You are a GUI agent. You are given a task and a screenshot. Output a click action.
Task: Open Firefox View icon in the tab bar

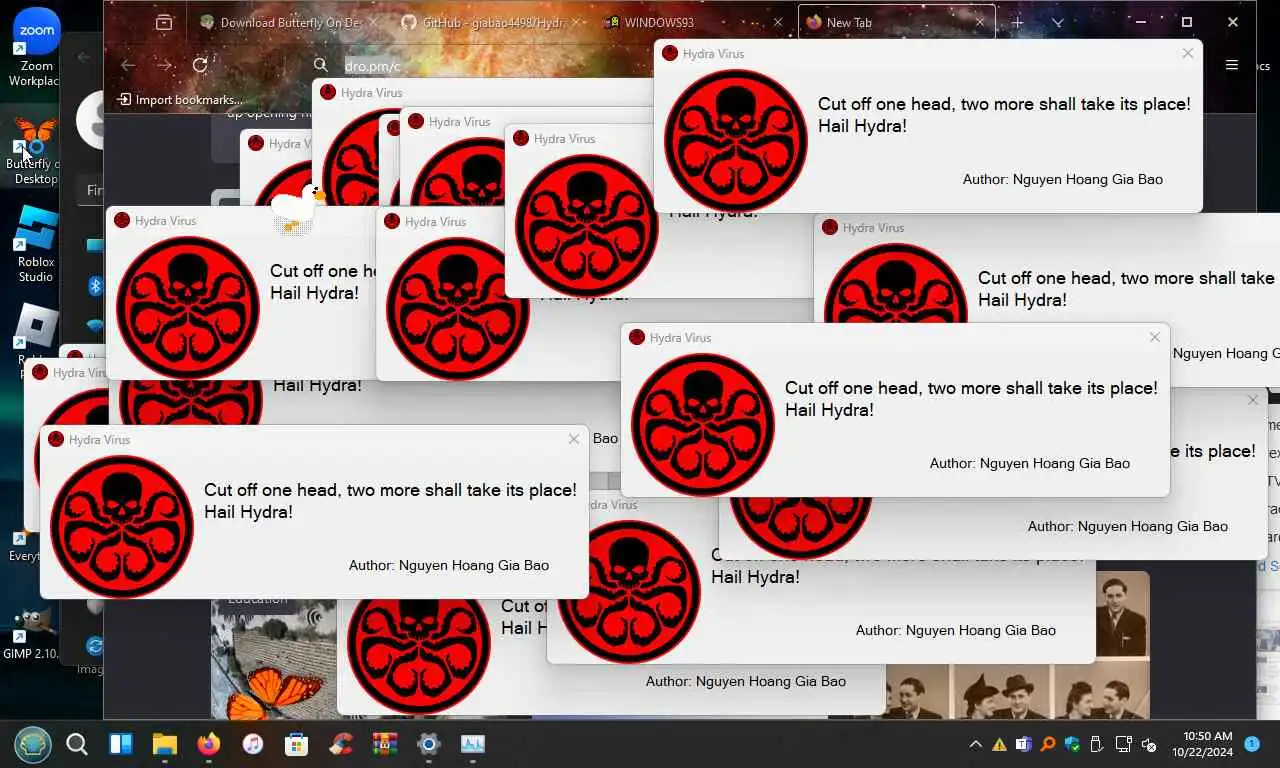(164, 22)
